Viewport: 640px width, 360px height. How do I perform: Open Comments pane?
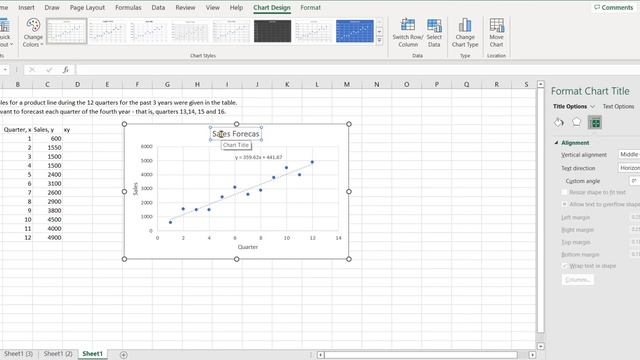[x=613, y=7]
